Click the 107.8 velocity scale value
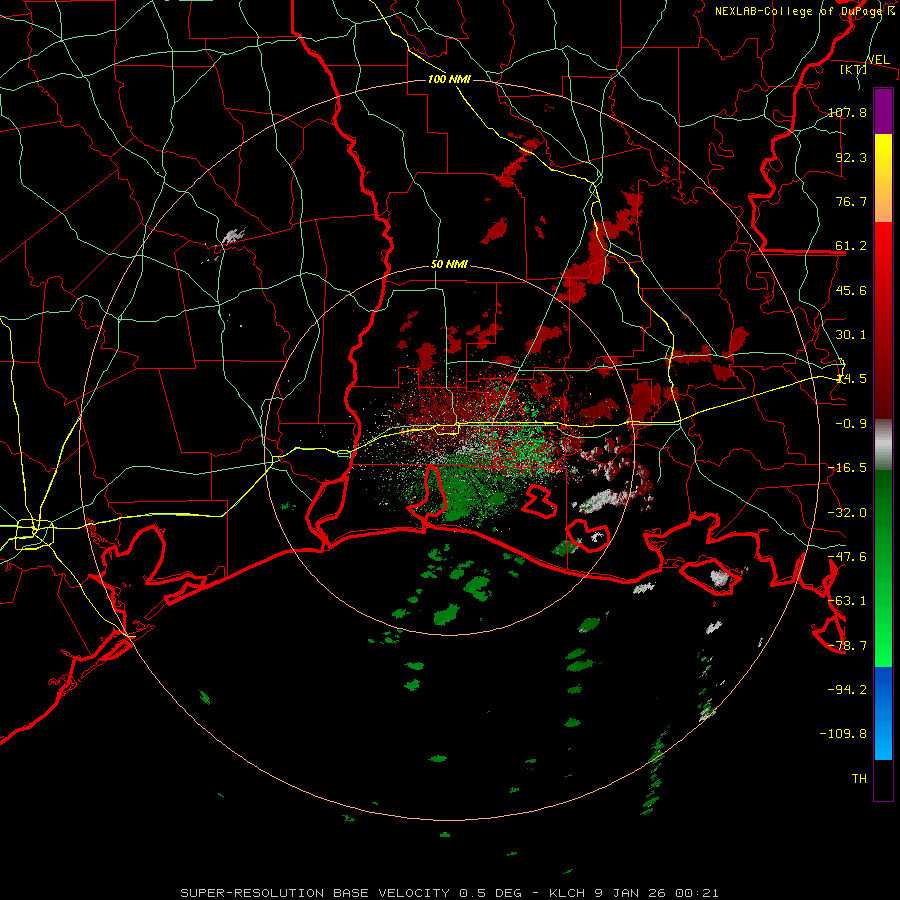The image size is (900, 900). [x=847, y=112]
